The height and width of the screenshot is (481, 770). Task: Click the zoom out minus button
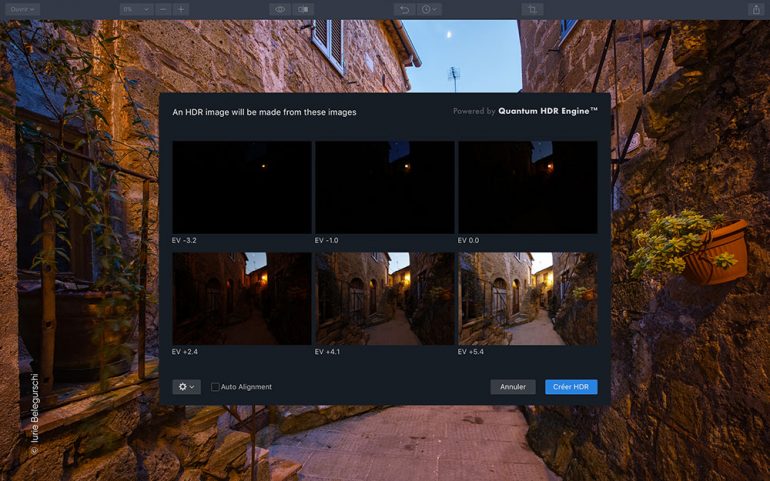coord(163,9)
